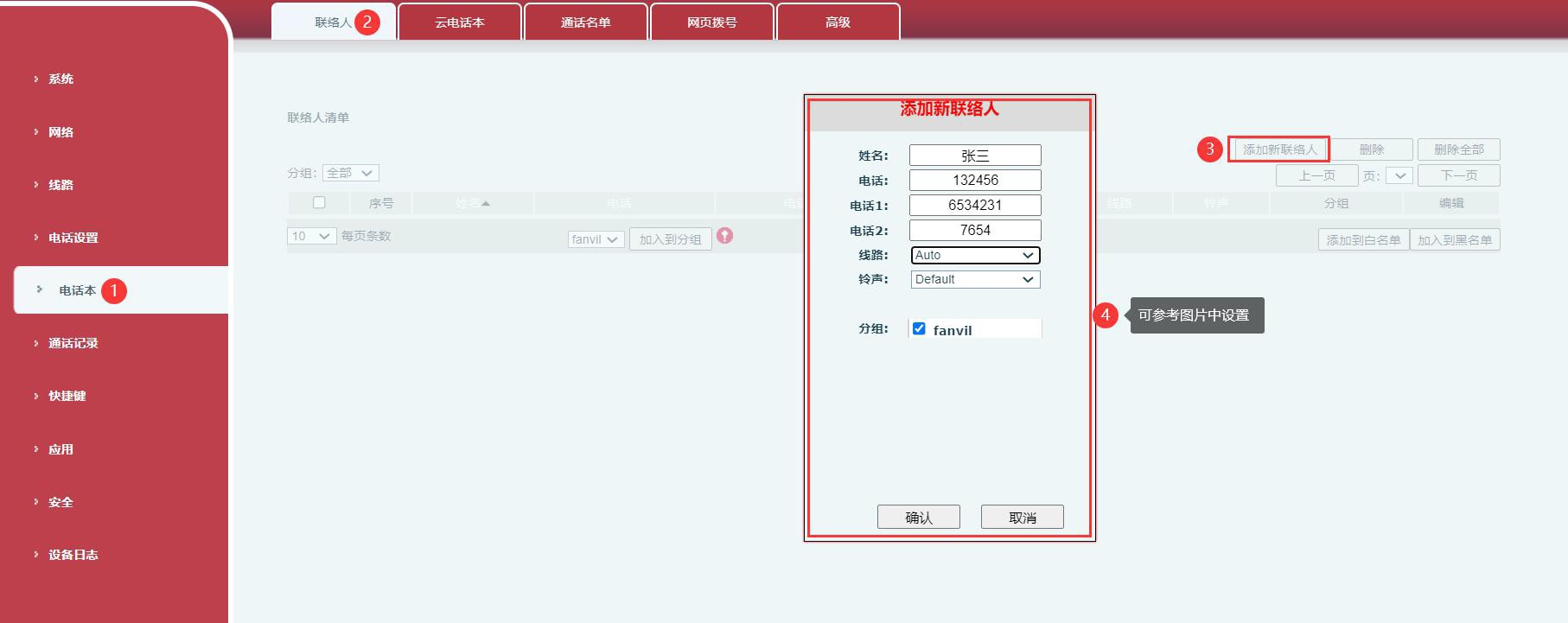Go to the next page with 下一页

coord(1459,175)
